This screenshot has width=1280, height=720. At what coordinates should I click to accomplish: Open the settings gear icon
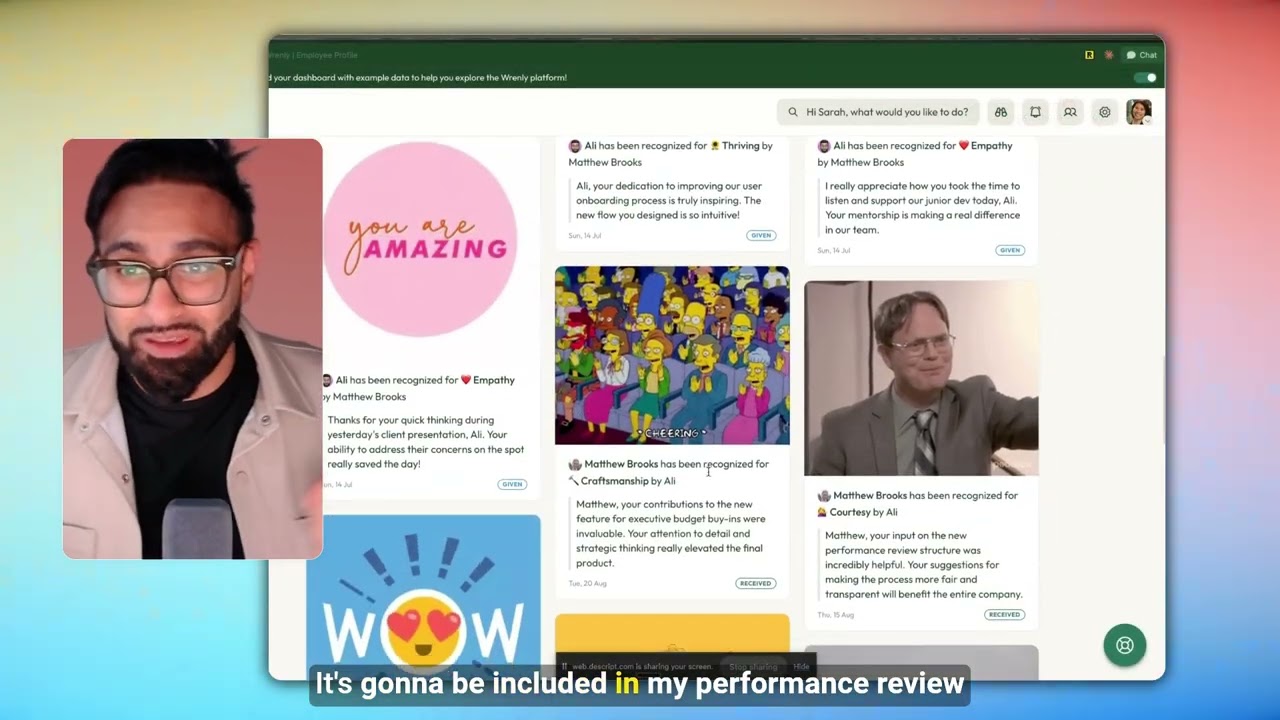[1105, 112]
